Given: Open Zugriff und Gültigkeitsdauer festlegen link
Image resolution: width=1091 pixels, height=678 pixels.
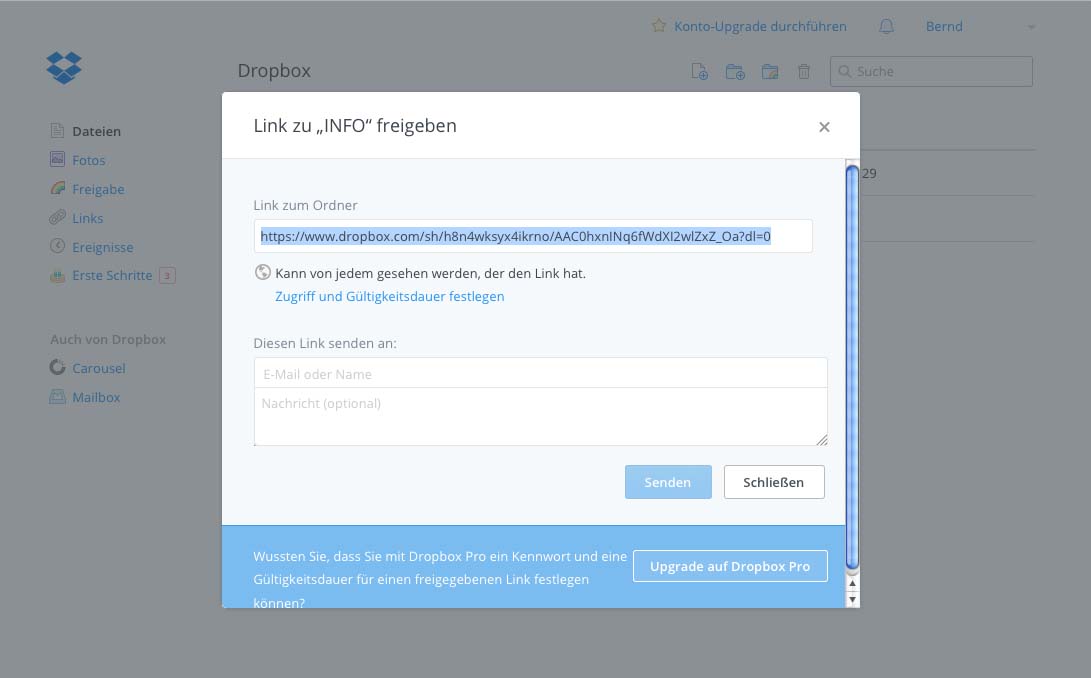Looking at the screenshot, I should coord(389,296).
